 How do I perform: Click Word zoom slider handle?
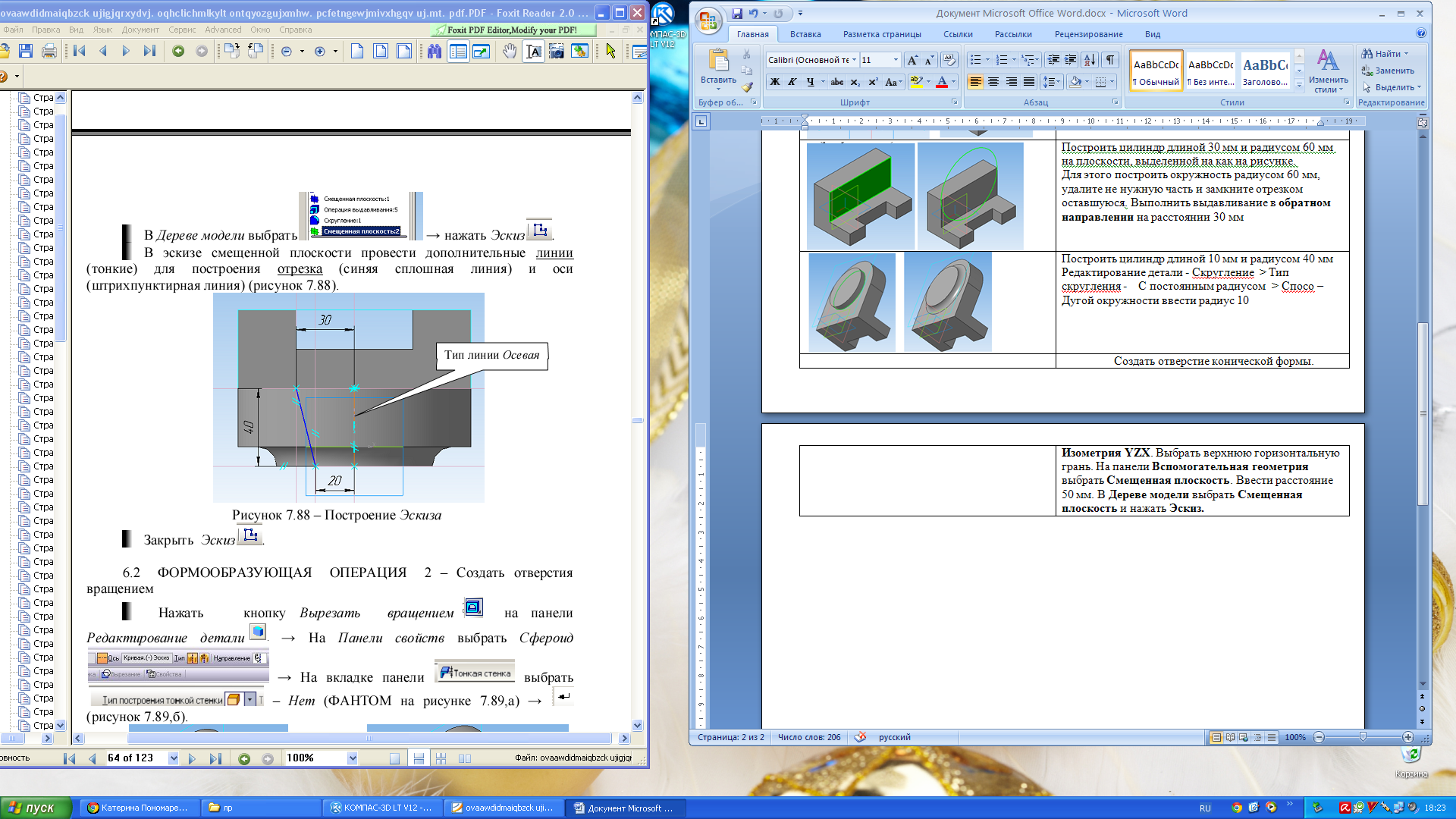point(1363,737)
